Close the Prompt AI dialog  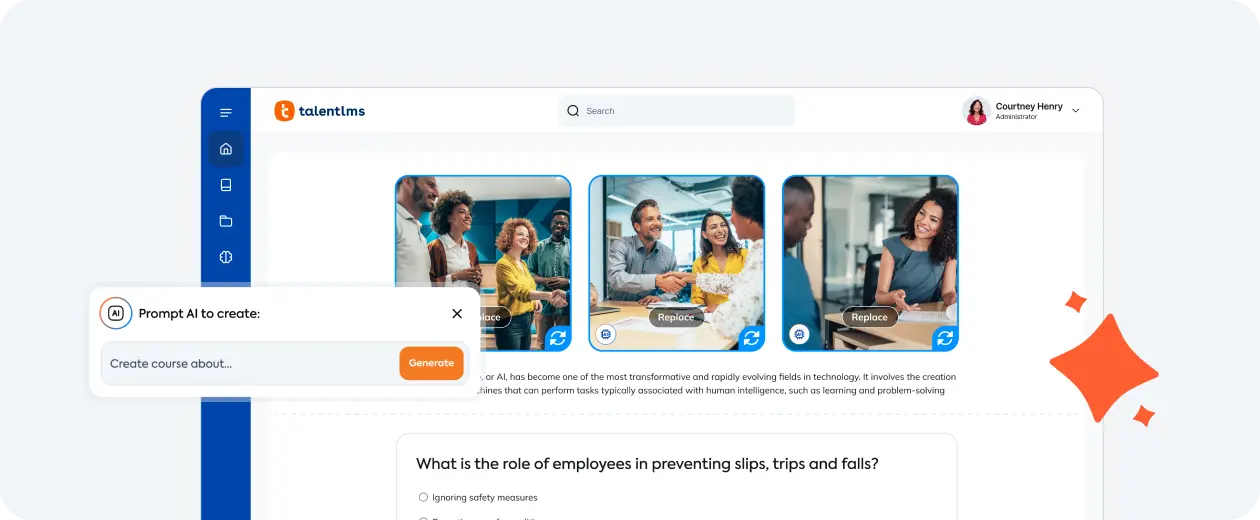[457, 313]
